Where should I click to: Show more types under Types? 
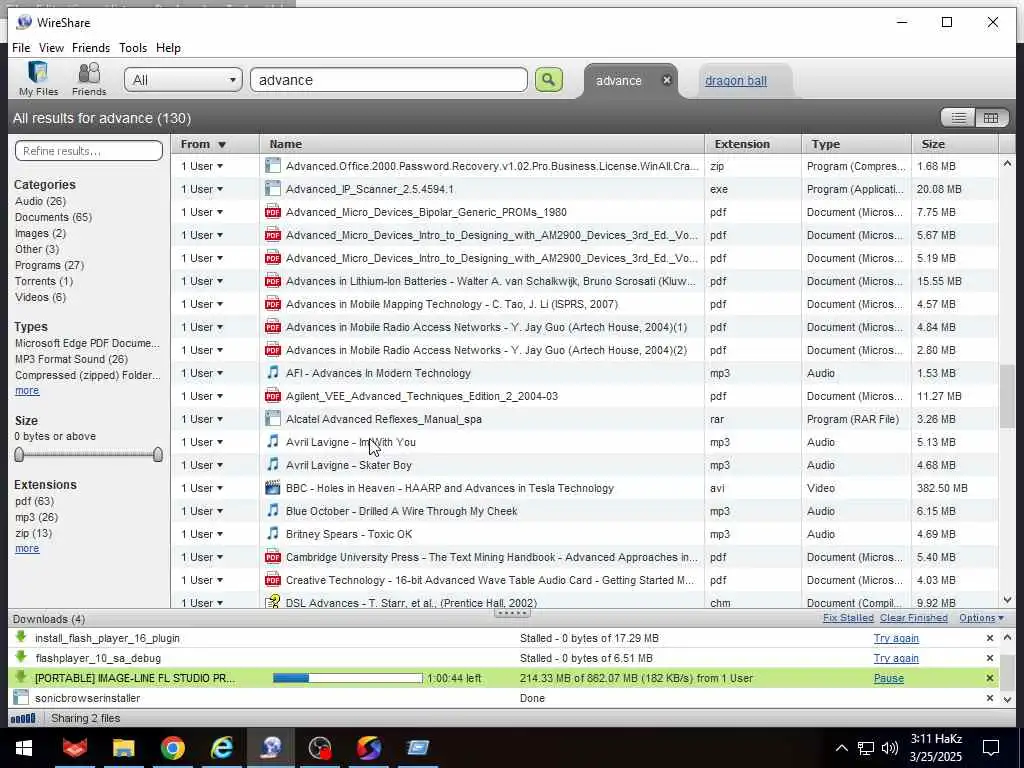pyautogui.click(x=27, y=391)
